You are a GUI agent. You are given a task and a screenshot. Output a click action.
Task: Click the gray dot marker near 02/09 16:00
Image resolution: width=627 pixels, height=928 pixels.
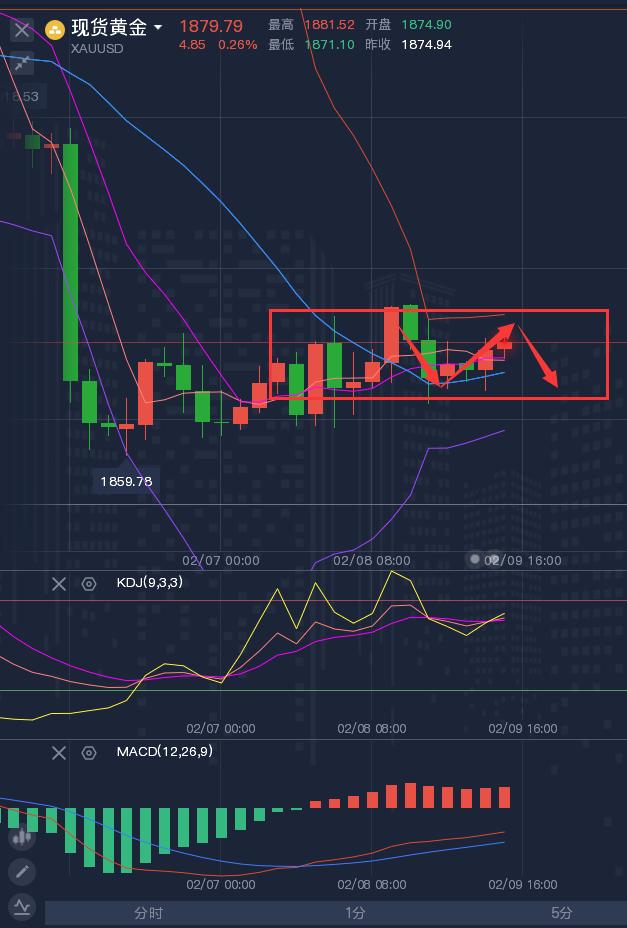coord(474,559)
